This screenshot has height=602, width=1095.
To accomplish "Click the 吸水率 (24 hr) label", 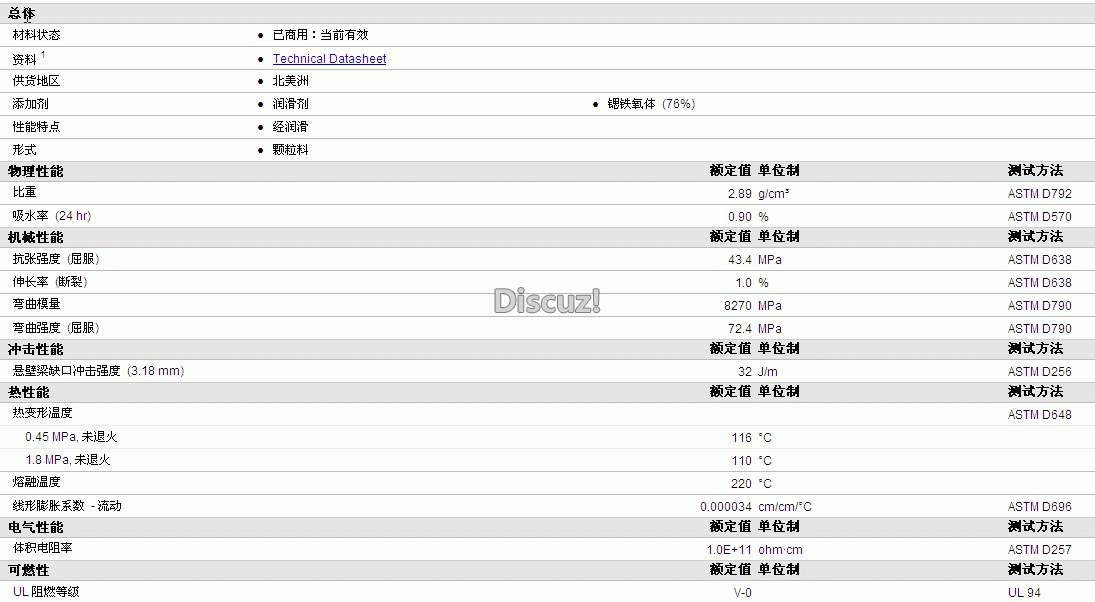I will (52, 216).
